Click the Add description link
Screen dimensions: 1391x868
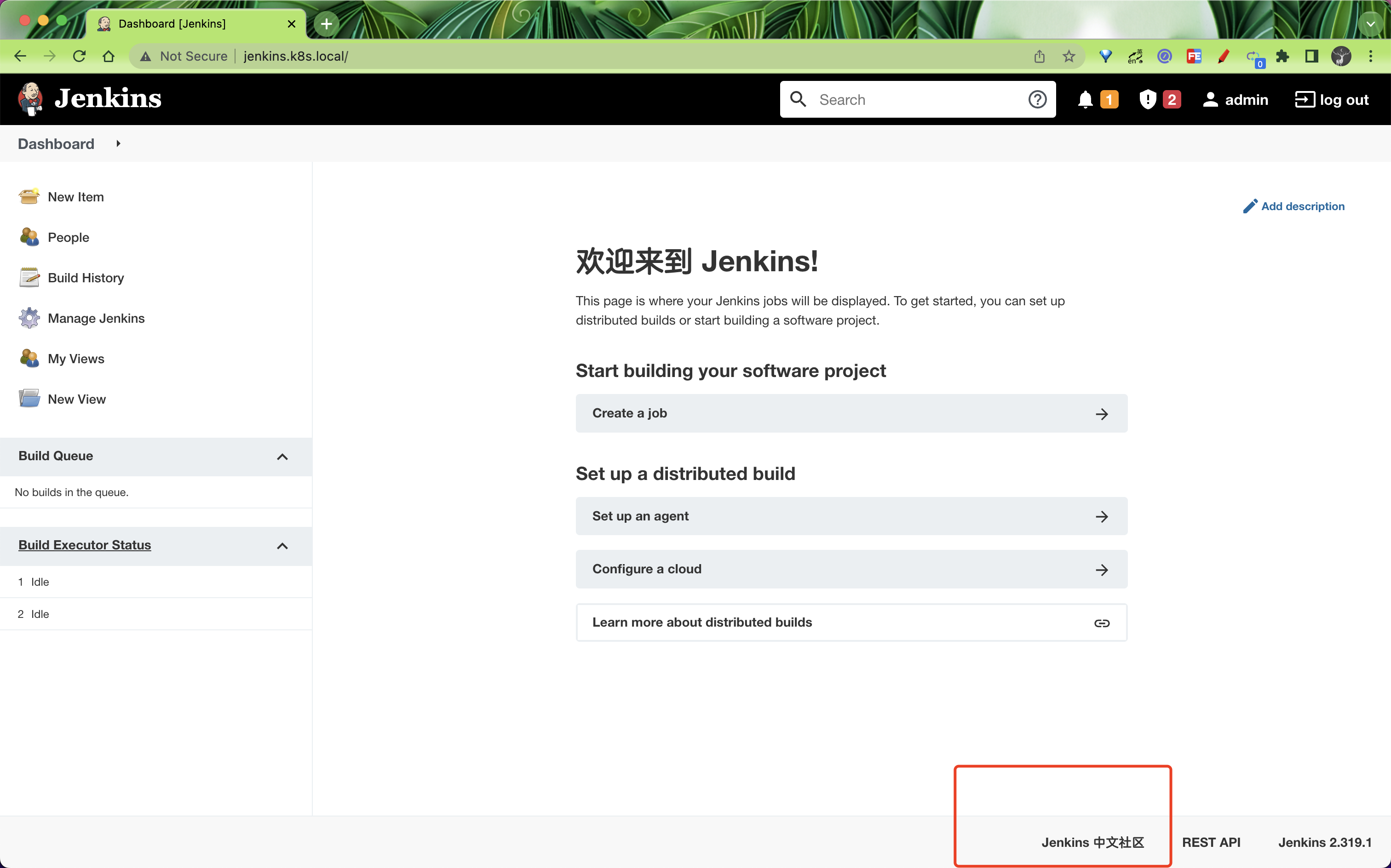(1303, 206)
